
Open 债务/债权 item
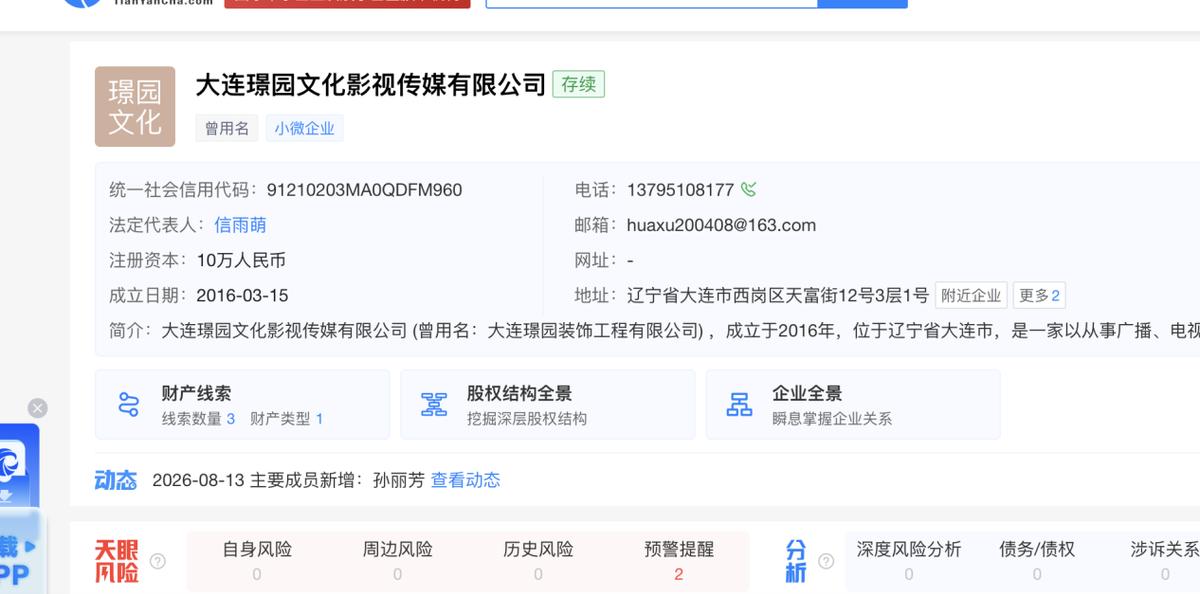[x=1037, y=560]
